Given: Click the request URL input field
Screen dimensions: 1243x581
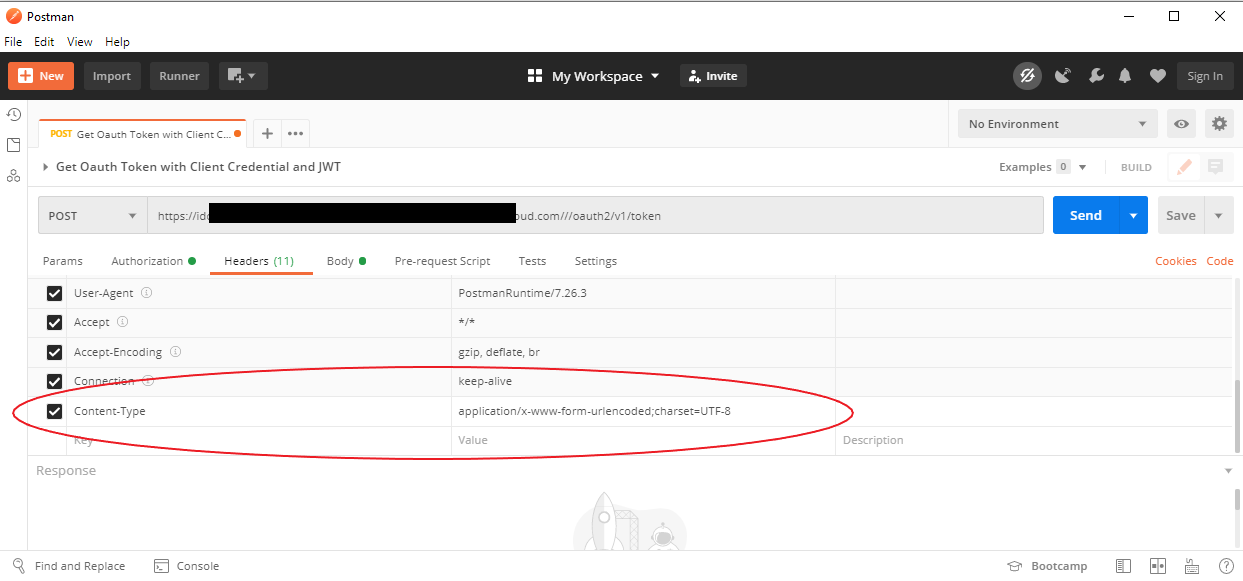Looking at the screenshot, I should [595, 215].
